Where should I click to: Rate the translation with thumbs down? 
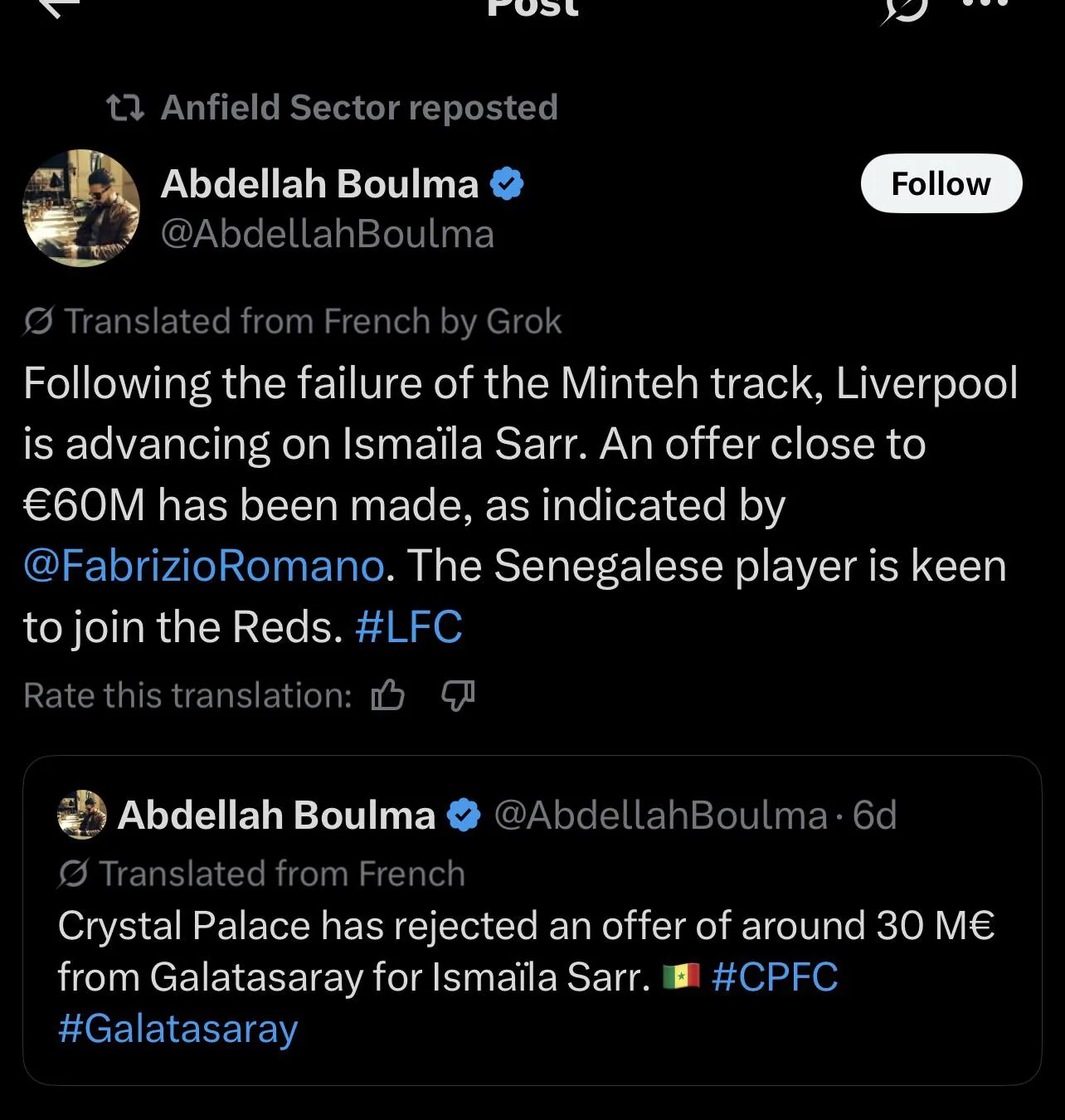pyautogui.click(x=457, y=695)
